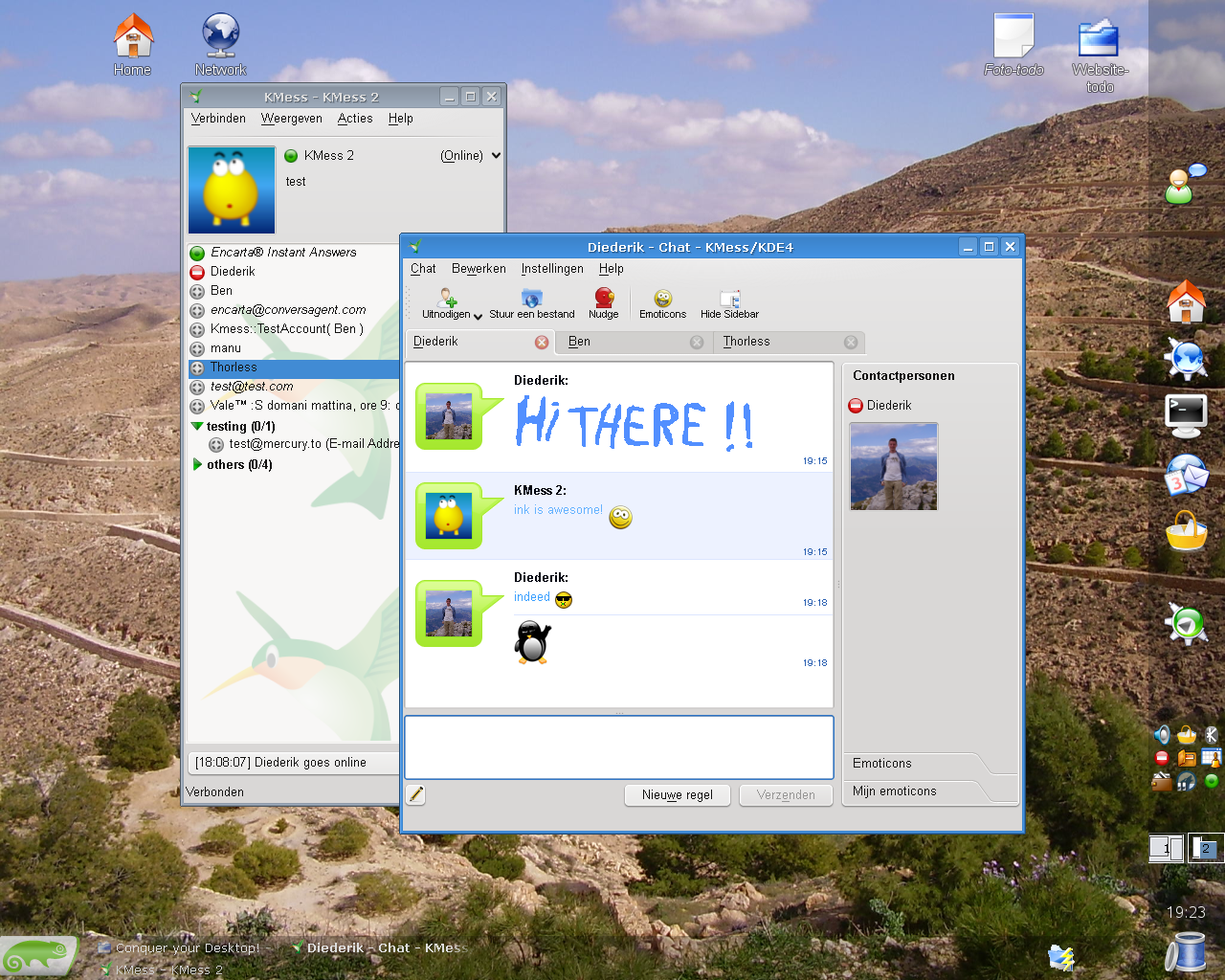
Task: Open the Help menu in chat window
Action: 612,269
